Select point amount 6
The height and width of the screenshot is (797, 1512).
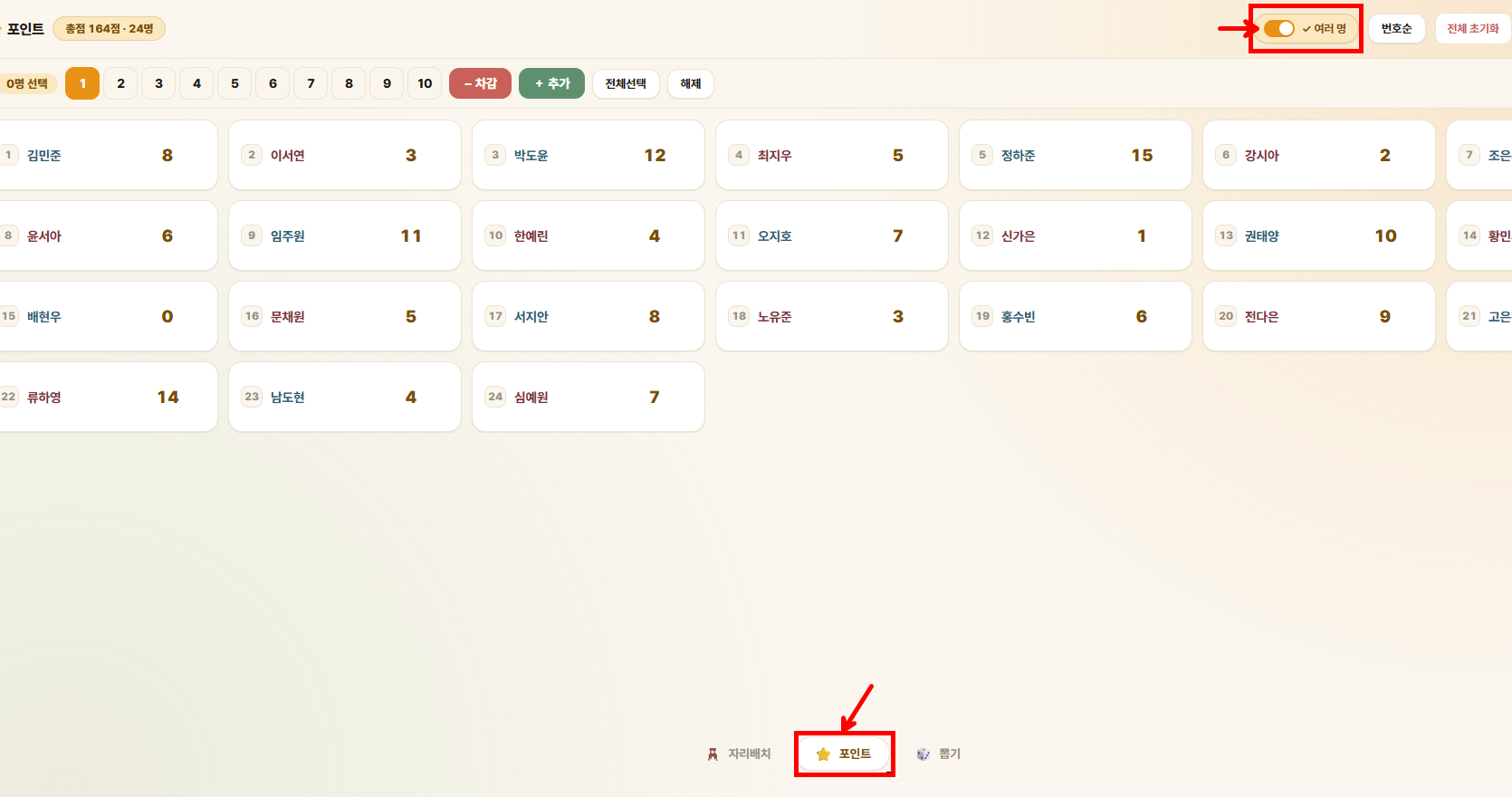tap(273, 83)
